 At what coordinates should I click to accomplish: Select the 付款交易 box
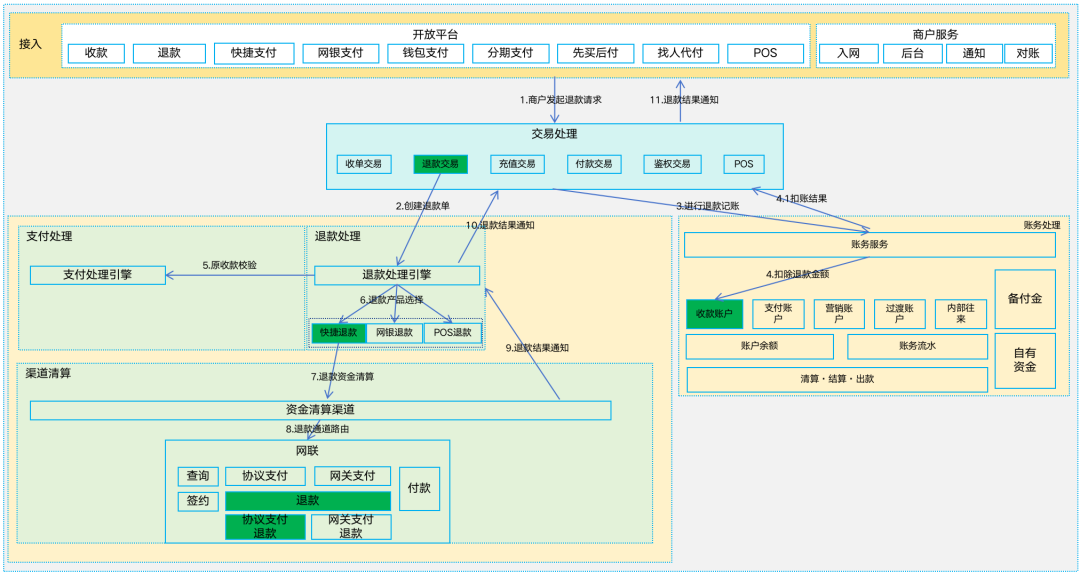pos(594,164)
